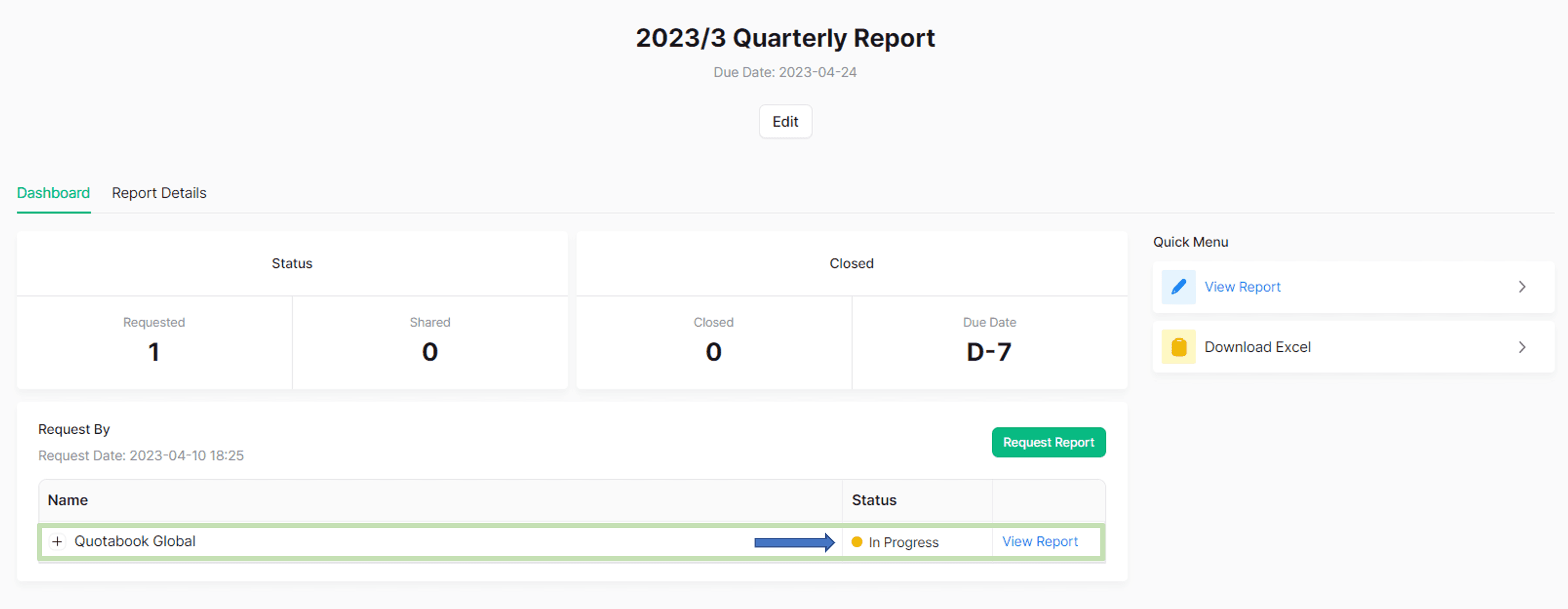This screenshot has width=1568, height=609.
Task: Open View Report link for Quotabook Global
Action: tap(1040, 541)
